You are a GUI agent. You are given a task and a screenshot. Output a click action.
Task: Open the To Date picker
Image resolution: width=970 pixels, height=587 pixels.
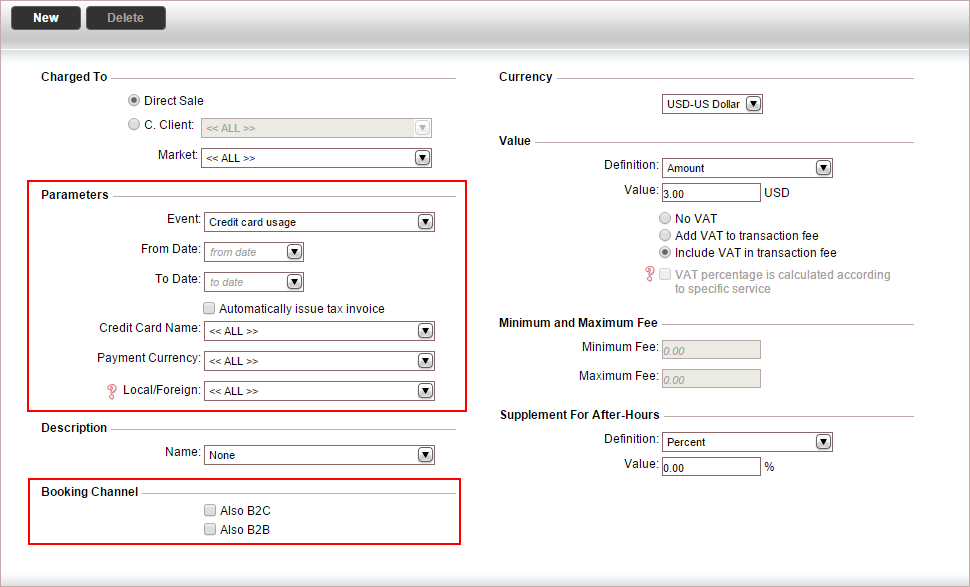(294, 282)
